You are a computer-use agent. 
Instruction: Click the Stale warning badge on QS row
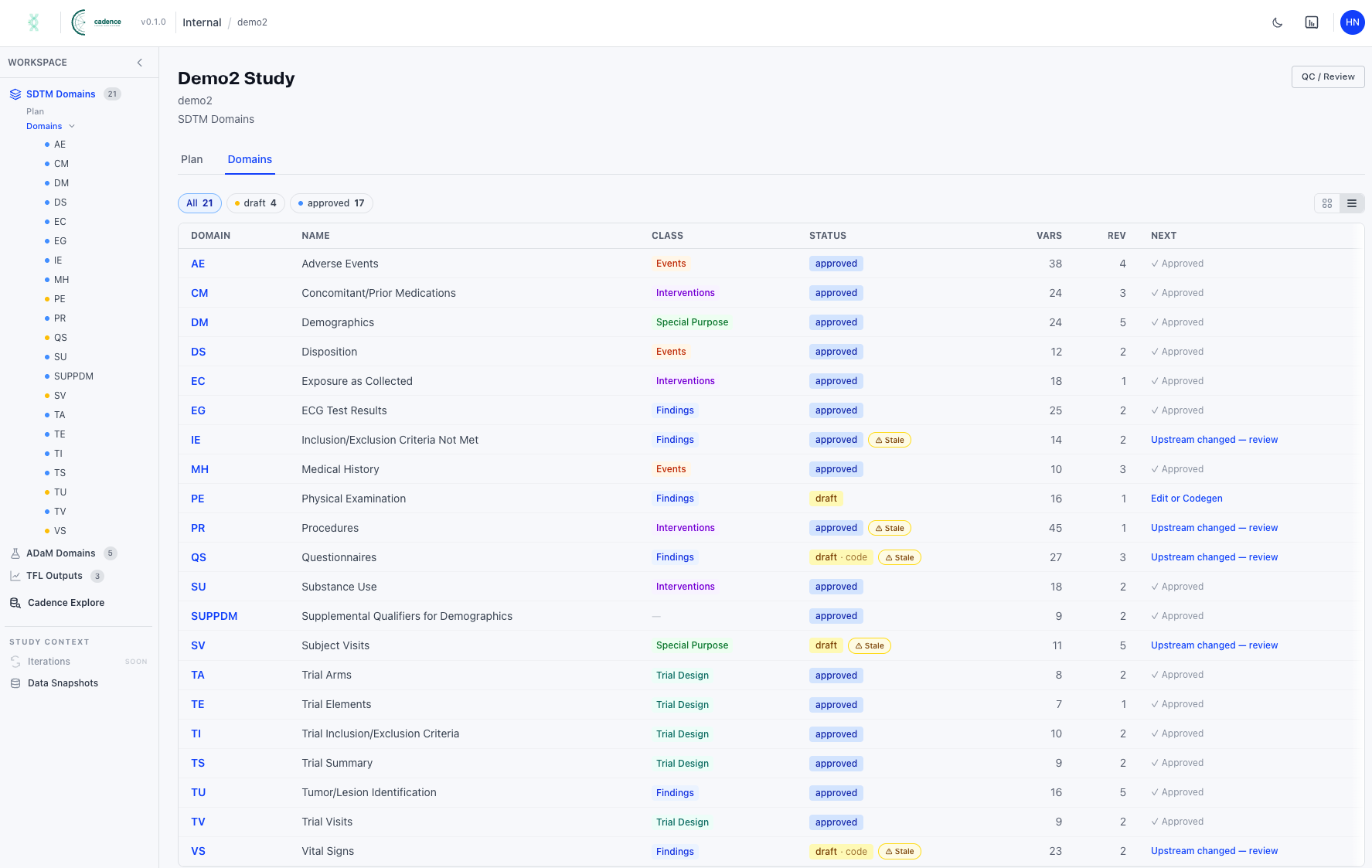pos(900,557)
